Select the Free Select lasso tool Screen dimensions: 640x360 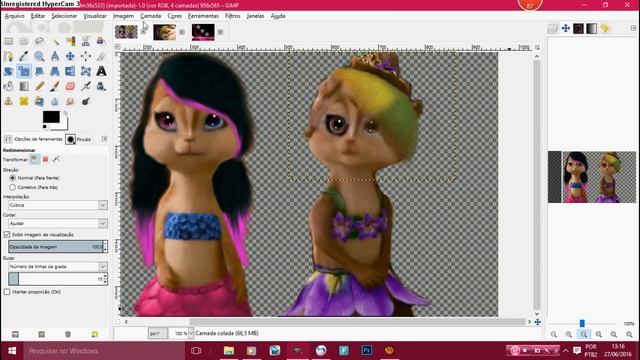click(40, 41)
